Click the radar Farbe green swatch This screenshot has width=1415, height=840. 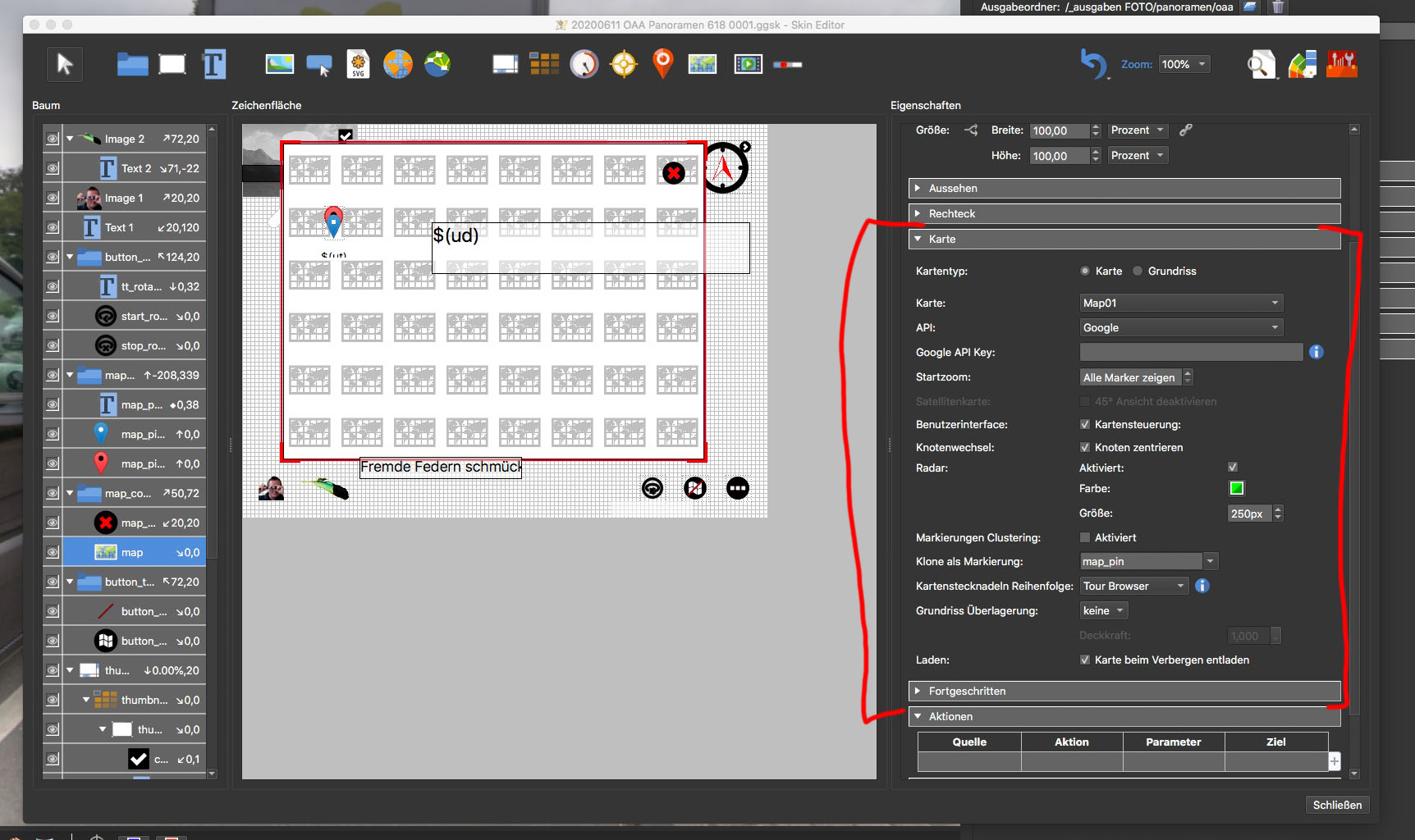click(1236, 488)
